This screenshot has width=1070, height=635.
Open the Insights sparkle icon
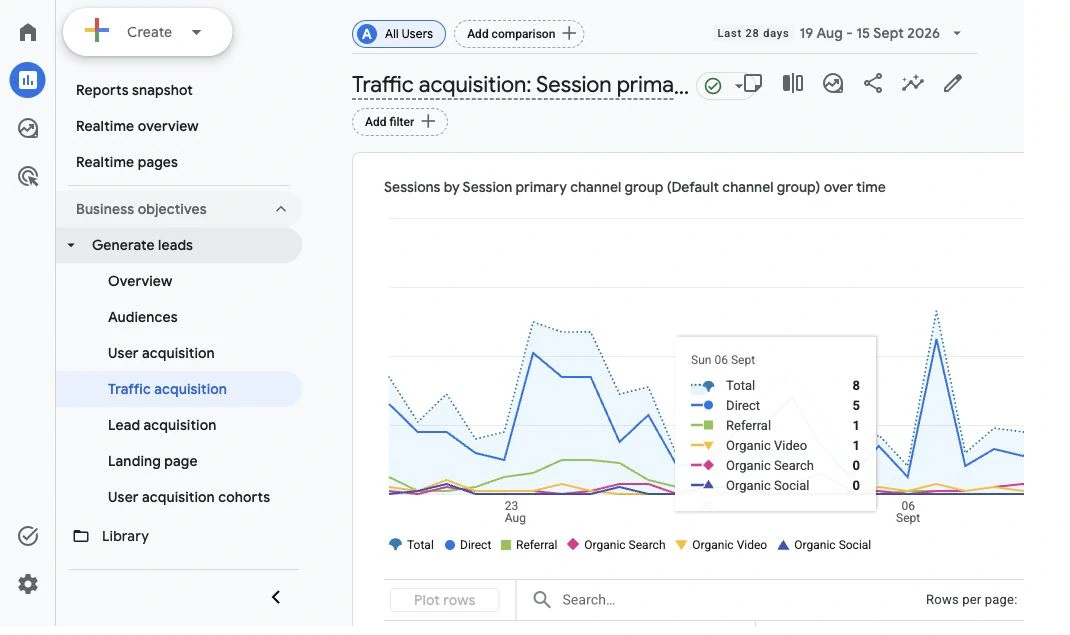point(912,83)
